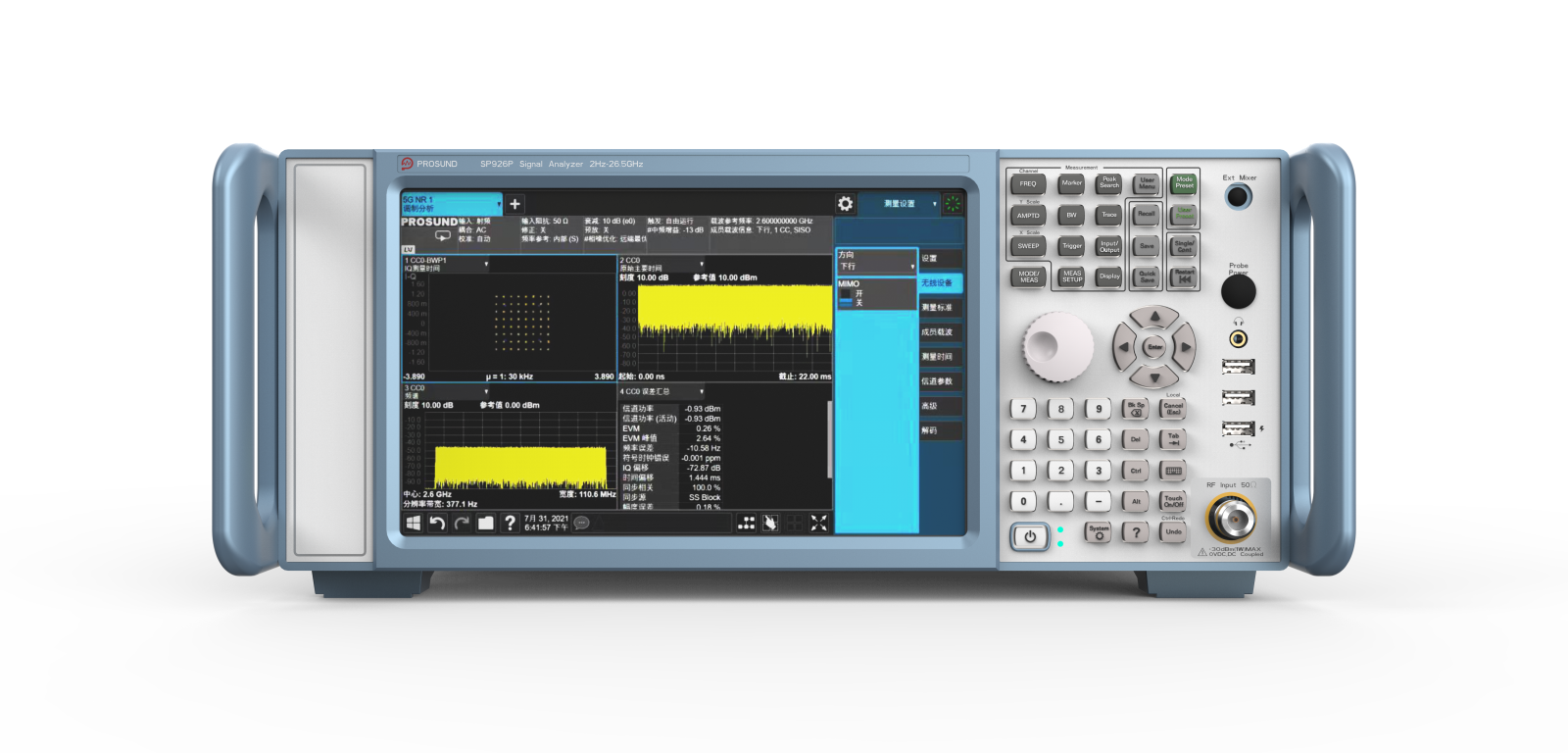The height and width of the screenshot is (753, 1568).
Task: Expand the 5G NR 1 channel dropdown
Action: click(x=499, y=204)
